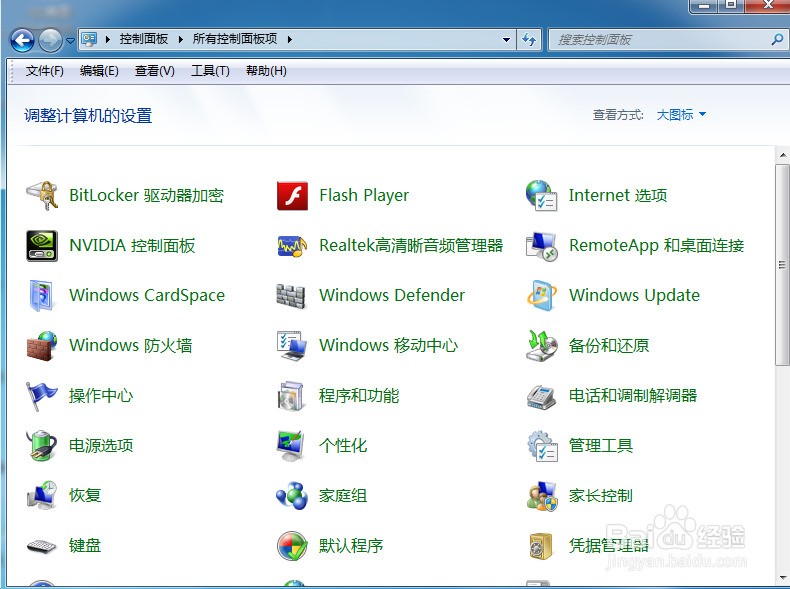Expand the arrow after 控制面板 breadcrumb
Viewport: 790px width, 589px height.
pyautogui.click(x=180, y=39)
